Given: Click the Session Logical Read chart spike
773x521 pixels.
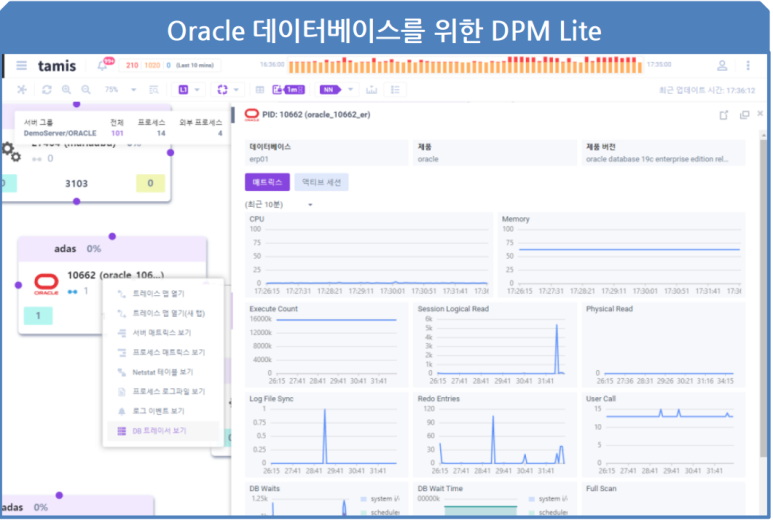Looking at the screenshot, I should point(557,347).
